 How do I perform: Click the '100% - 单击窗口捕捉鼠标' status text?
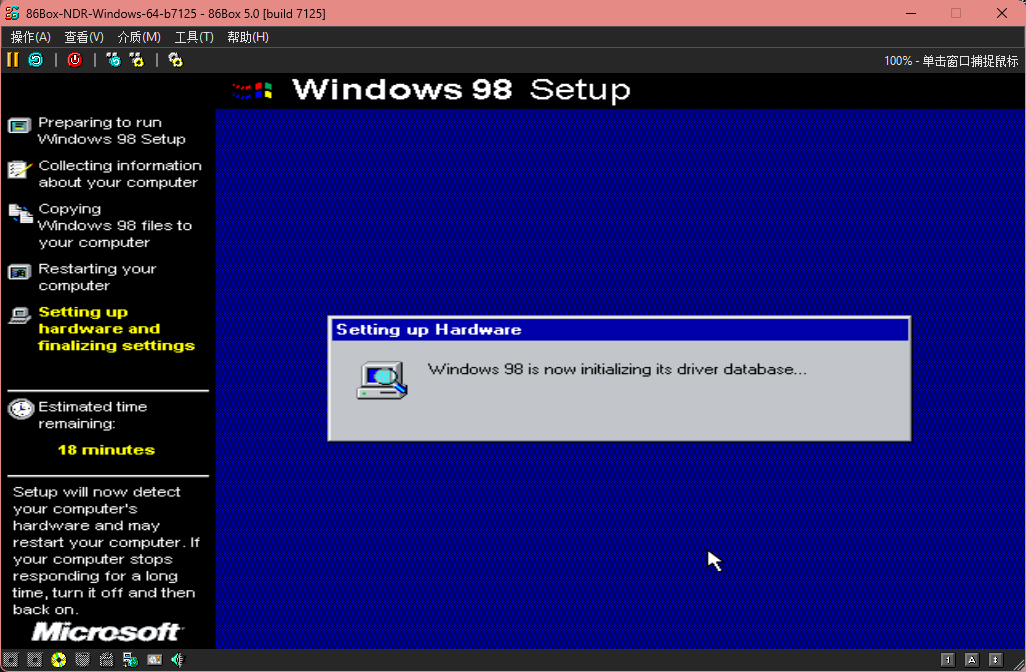click(951, 61)
